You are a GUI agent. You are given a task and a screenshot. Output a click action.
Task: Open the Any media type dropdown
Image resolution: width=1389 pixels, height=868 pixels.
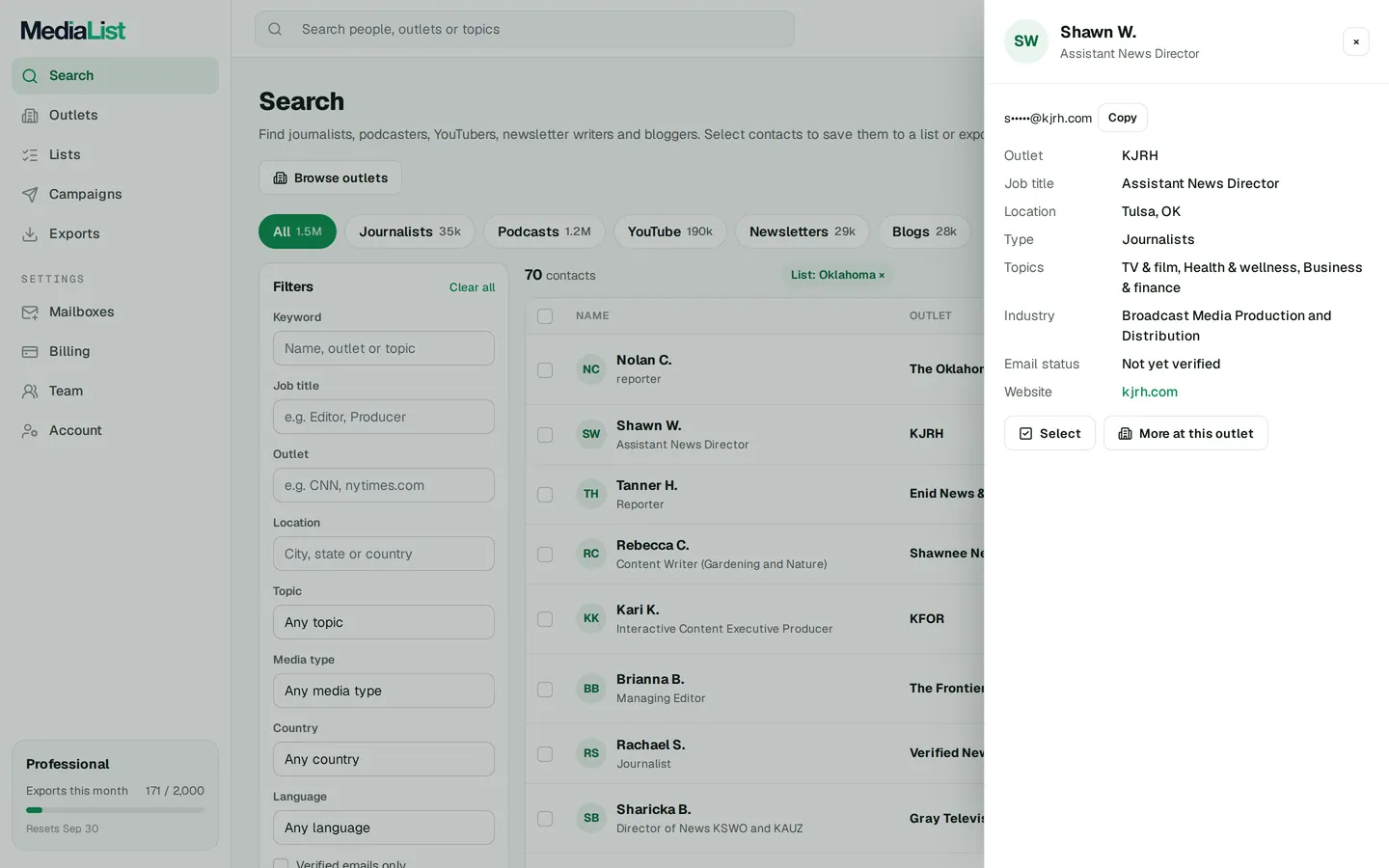pos(384,691)
